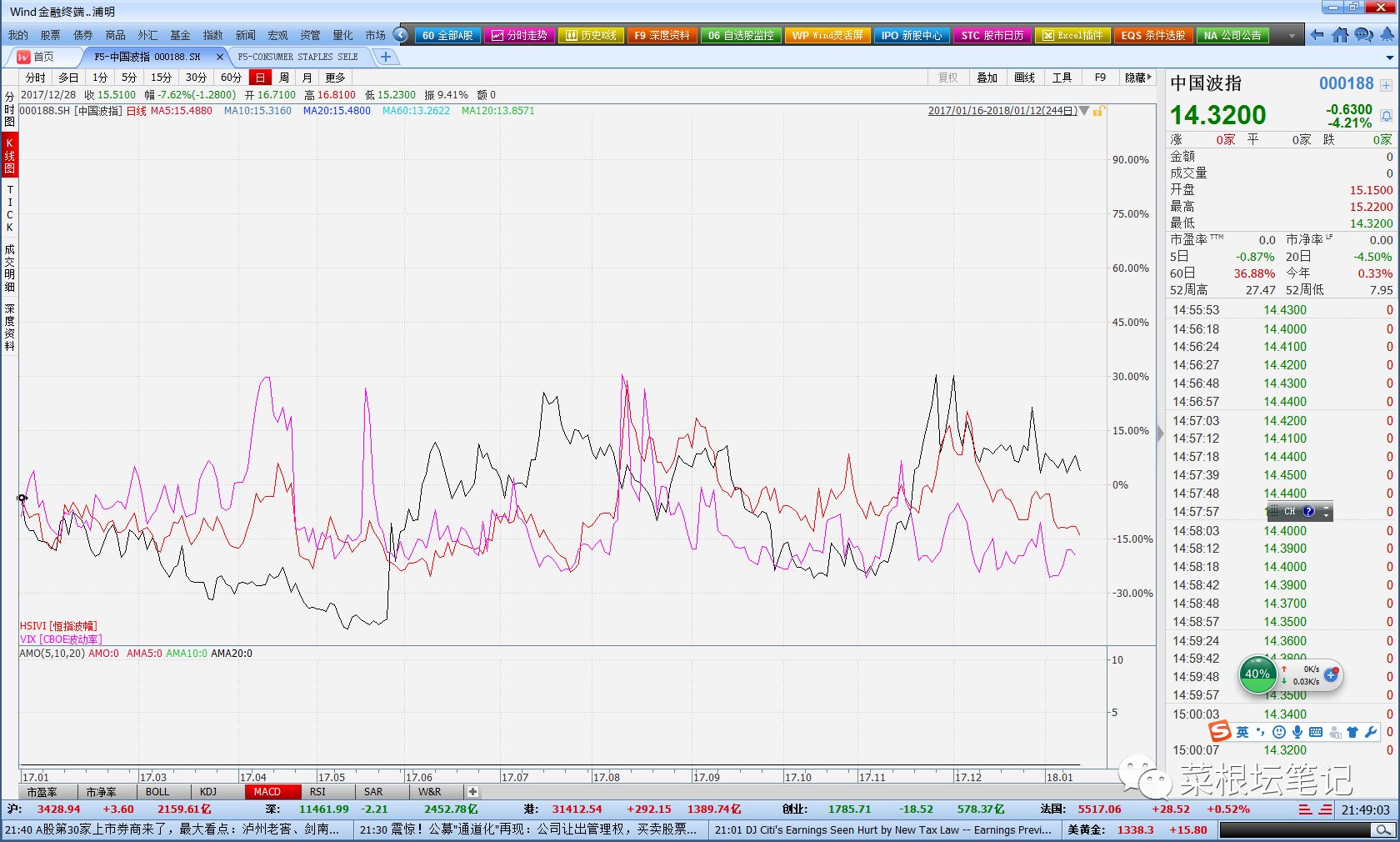1400x842 pixels.
Task: Open 债券 menu
Action: [x=82, y=35]
